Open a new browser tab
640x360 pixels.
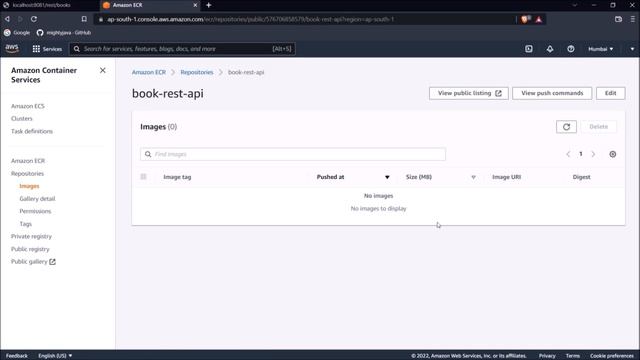209,5
